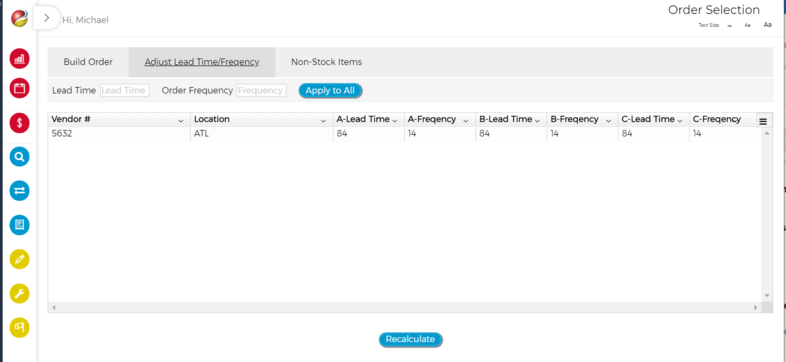
Task: Open the red calendar sidebar icon
Action: (20, 89)
